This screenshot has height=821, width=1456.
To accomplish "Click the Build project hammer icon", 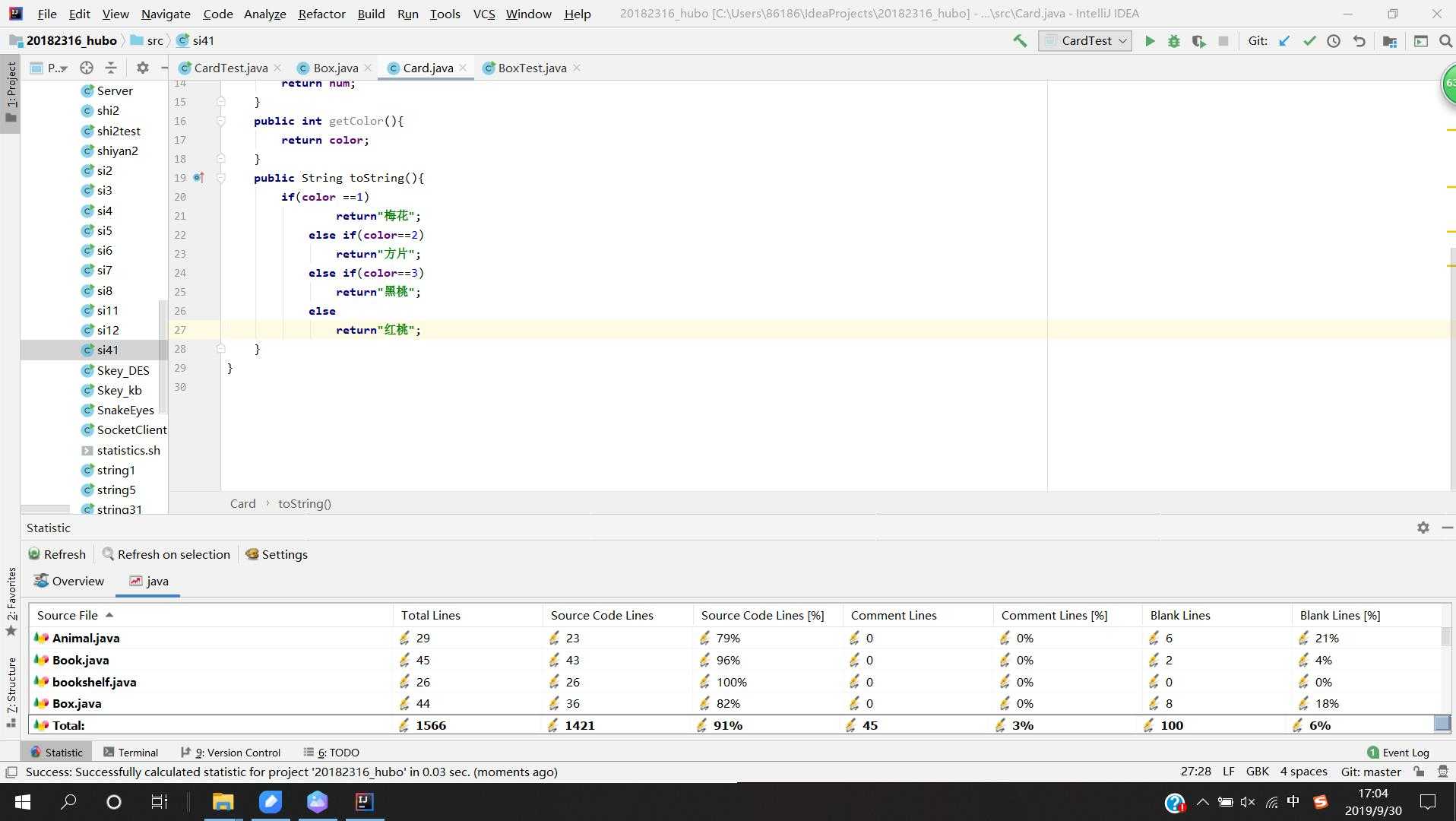I will (x=1020, y=41).
